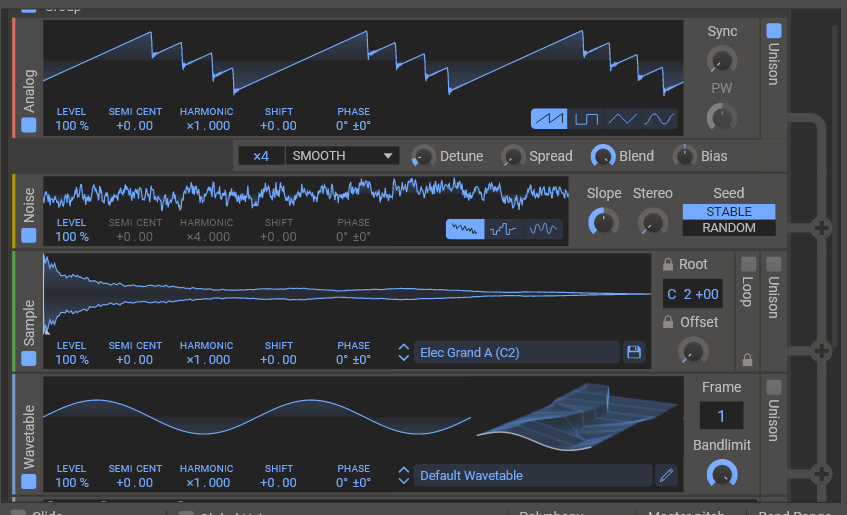Click the Wavetable SHIFT +0.00 value
847x515 pixels.
278,482
